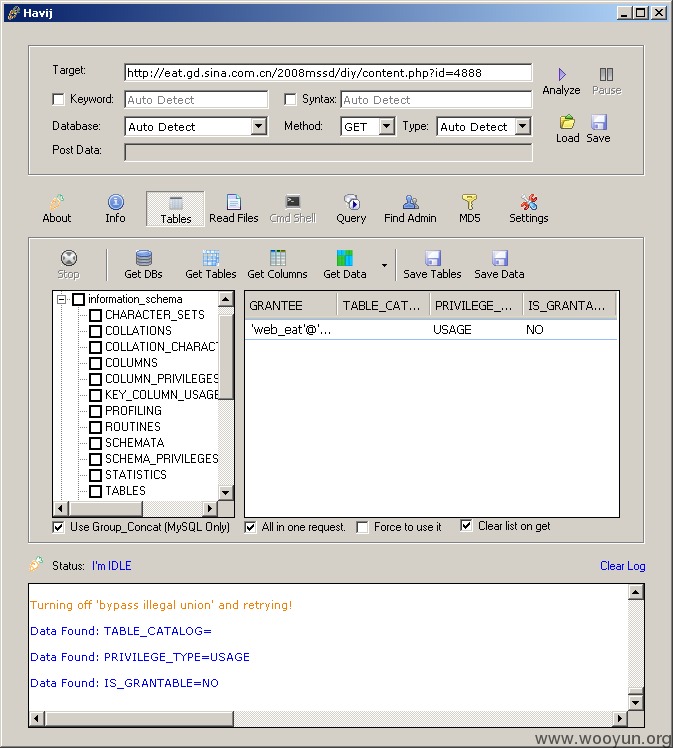Click log line 'Data Found: PRIVILEGE_TYPE=USAGE'
The height and width of the screenshot is (748, 673).
click(x=140, y=657)
